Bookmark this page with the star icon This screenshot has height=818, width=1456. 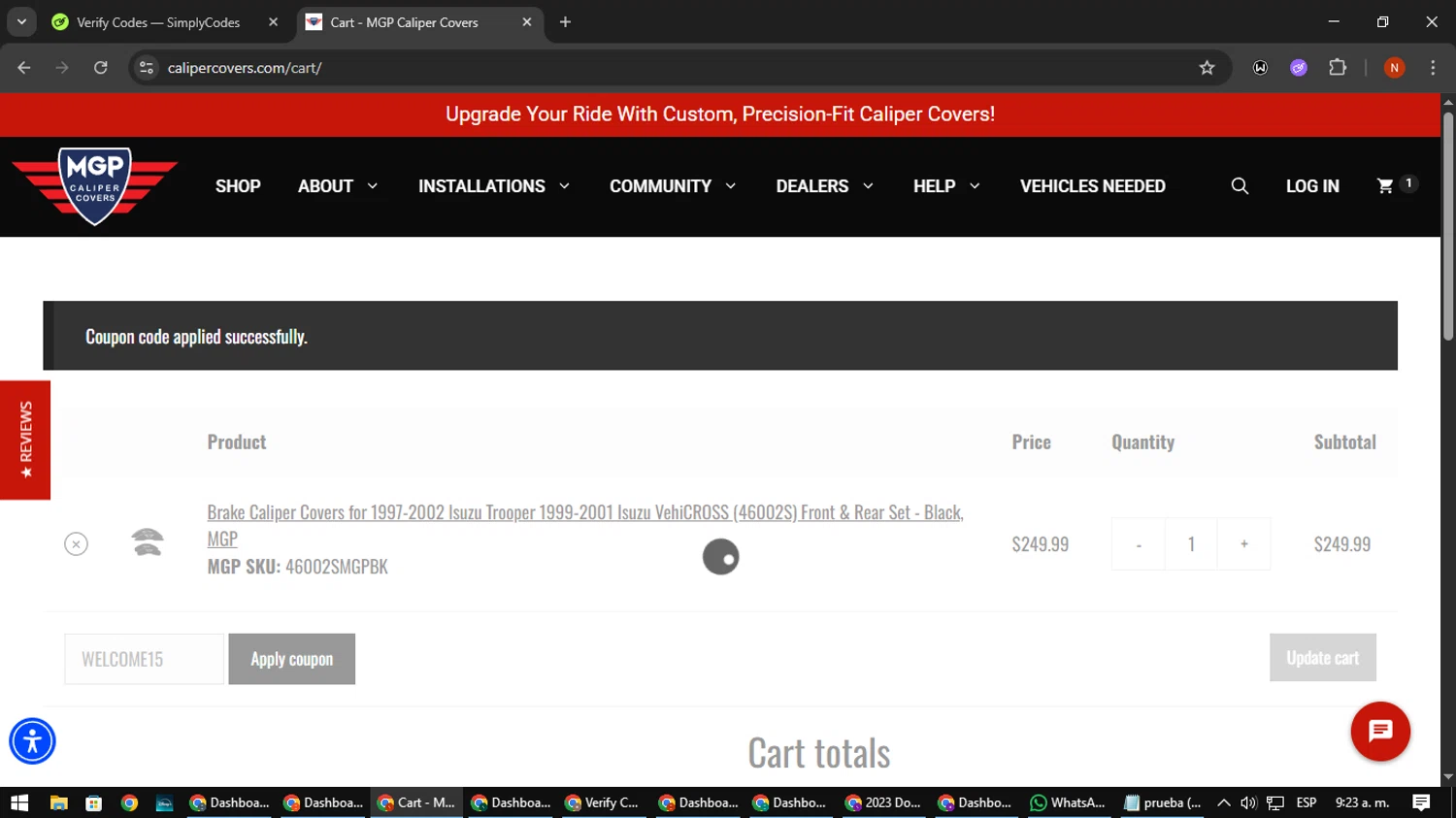pyautogui.click(x=1207, y=68)
